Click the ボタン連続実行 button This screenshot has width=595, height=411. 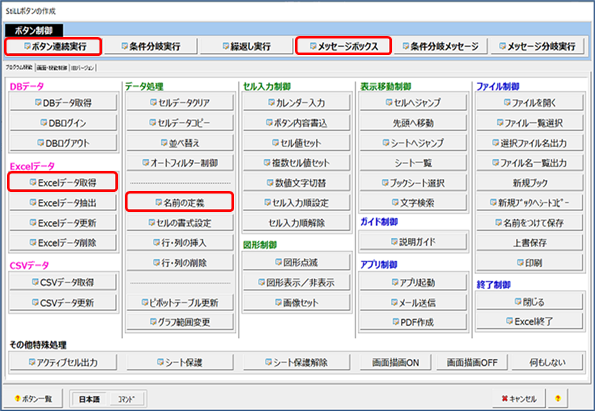(x=53, y=47)
